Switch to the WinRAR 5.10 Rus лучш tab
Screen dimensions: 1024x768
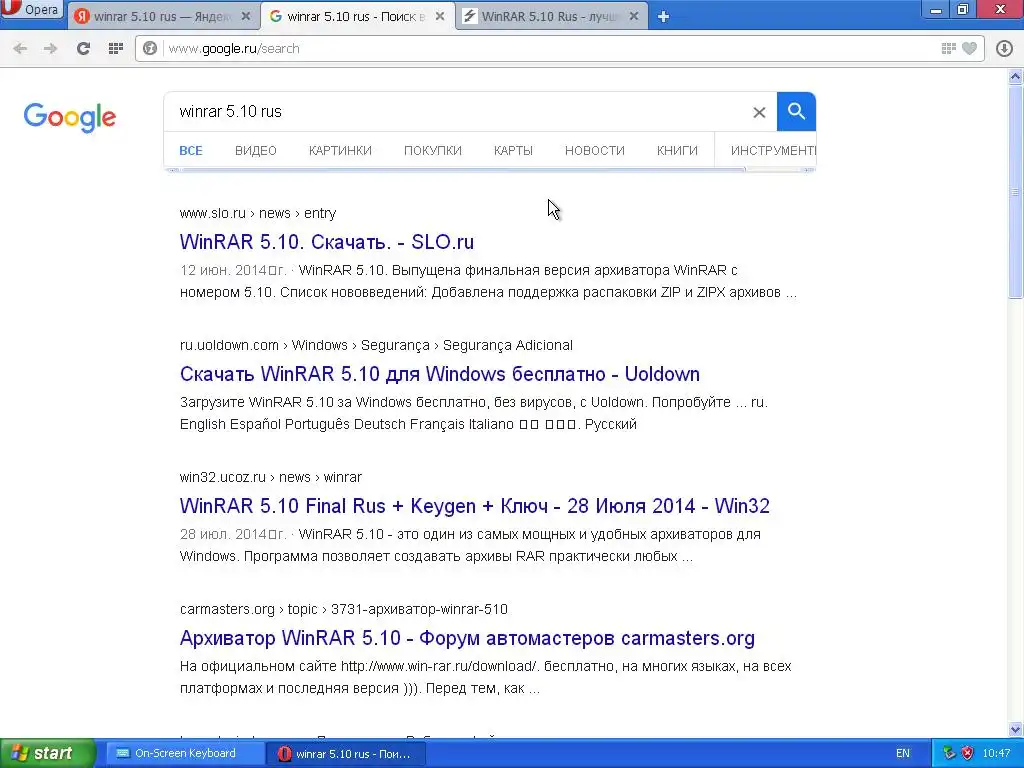550,16
